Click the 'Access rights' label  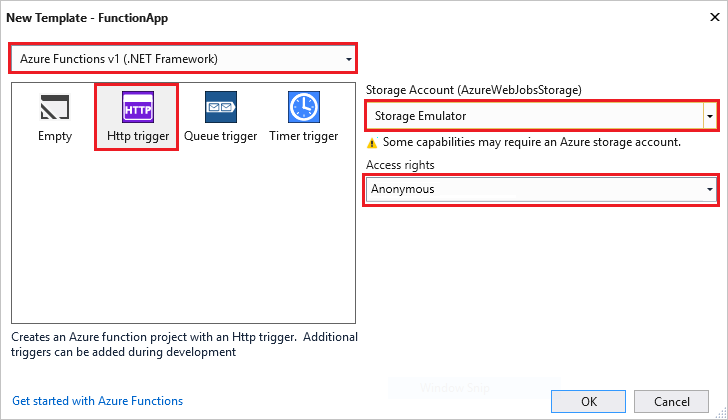pyautogui.click(x=400, y=165)
